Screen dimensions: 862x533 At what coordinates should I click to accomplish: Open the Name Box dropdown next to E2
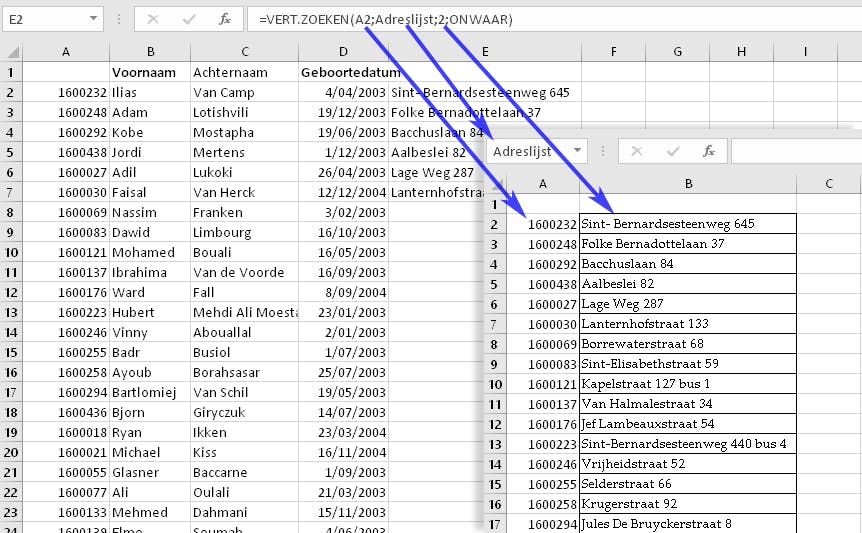pos(93,19)
